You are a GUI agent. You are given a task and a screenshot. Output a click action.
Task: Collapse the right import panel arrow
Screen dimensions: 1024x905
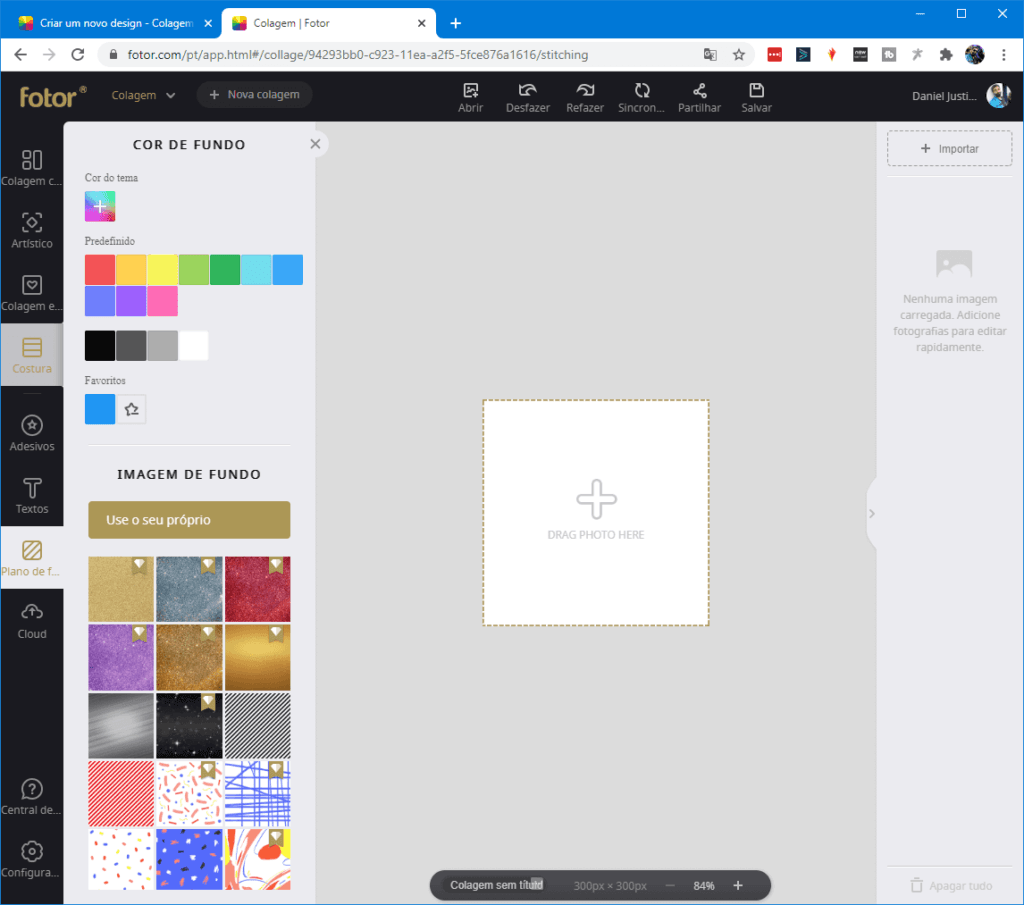871,513
